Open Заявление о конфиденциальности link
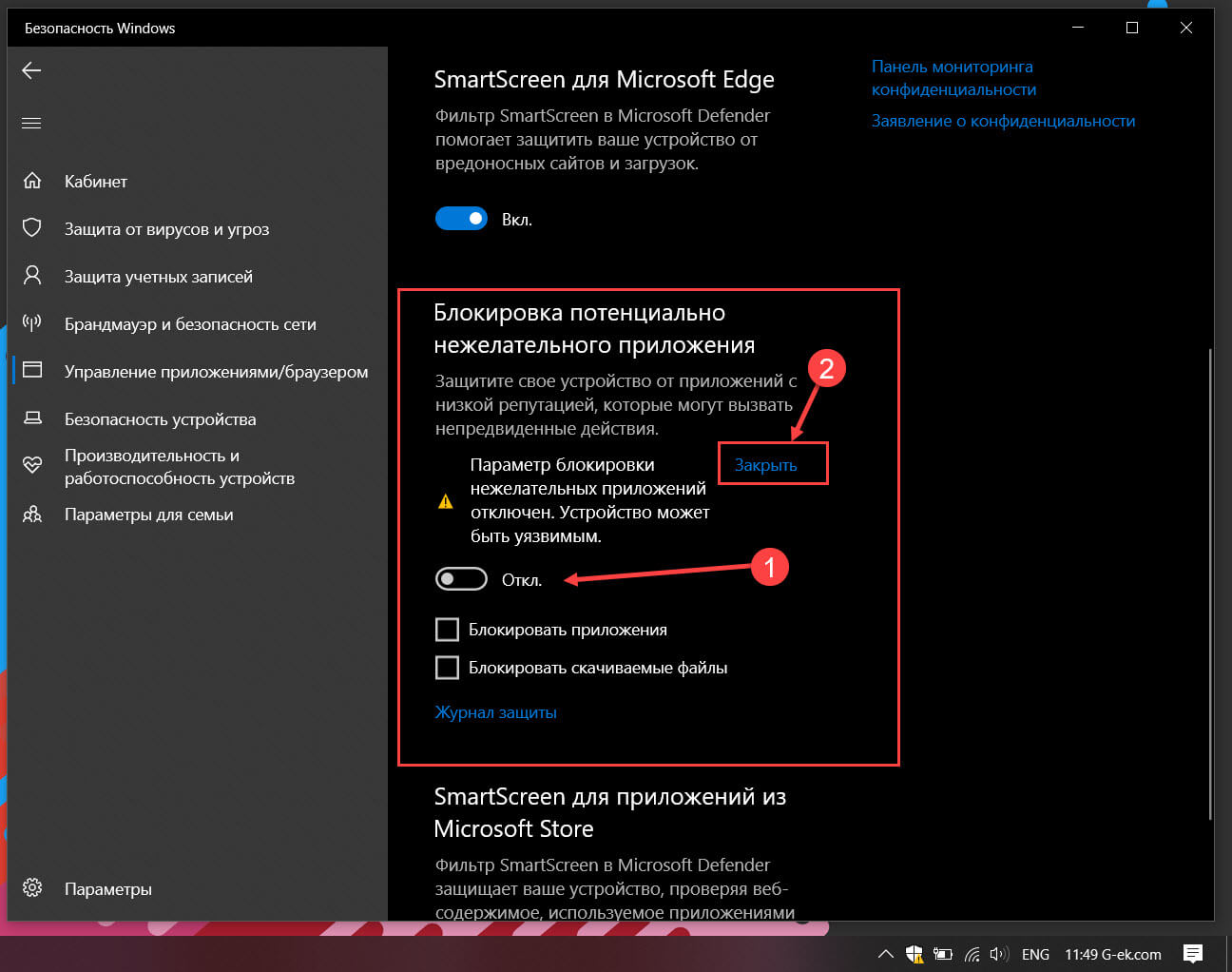The width and height of the screenshot is (1232, 972). (1003, 121)
